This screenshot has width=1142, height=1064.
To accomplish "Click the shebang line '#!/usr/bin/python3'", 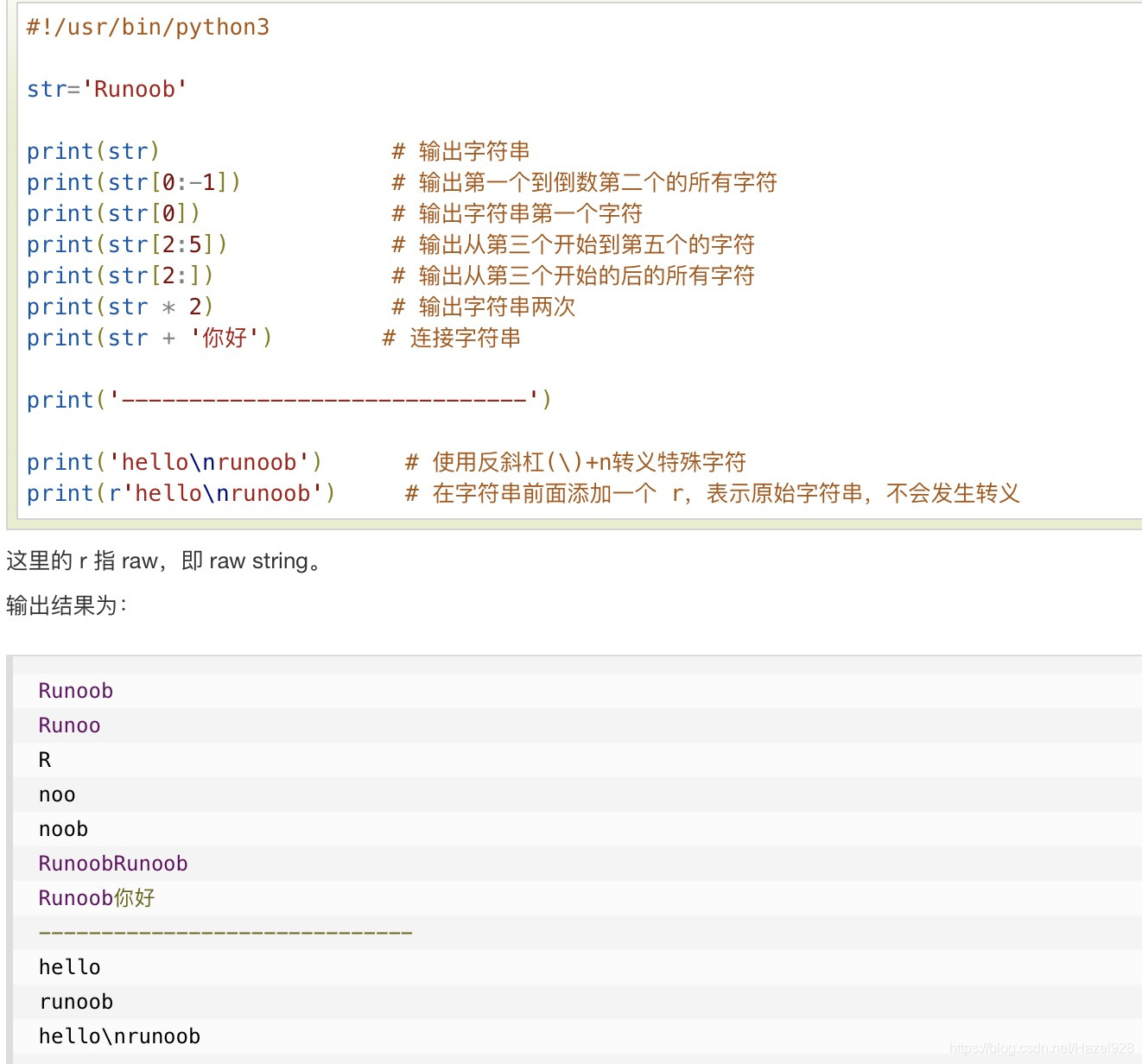I will tap(148, 27).
